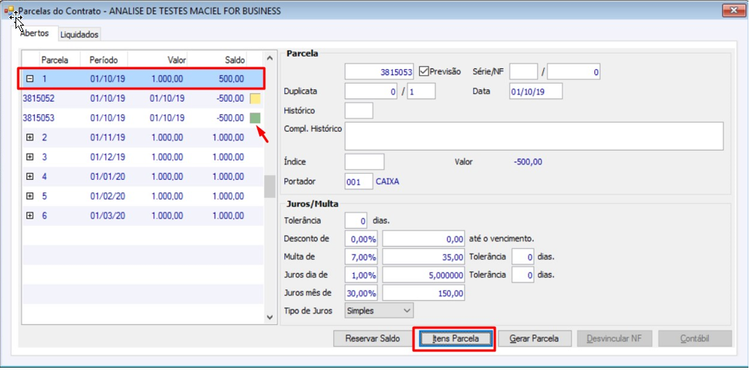Viewport: 750px width, 370px height.
Task: Click the parcel list scrollbar up arrow
Action: point(269,58)
